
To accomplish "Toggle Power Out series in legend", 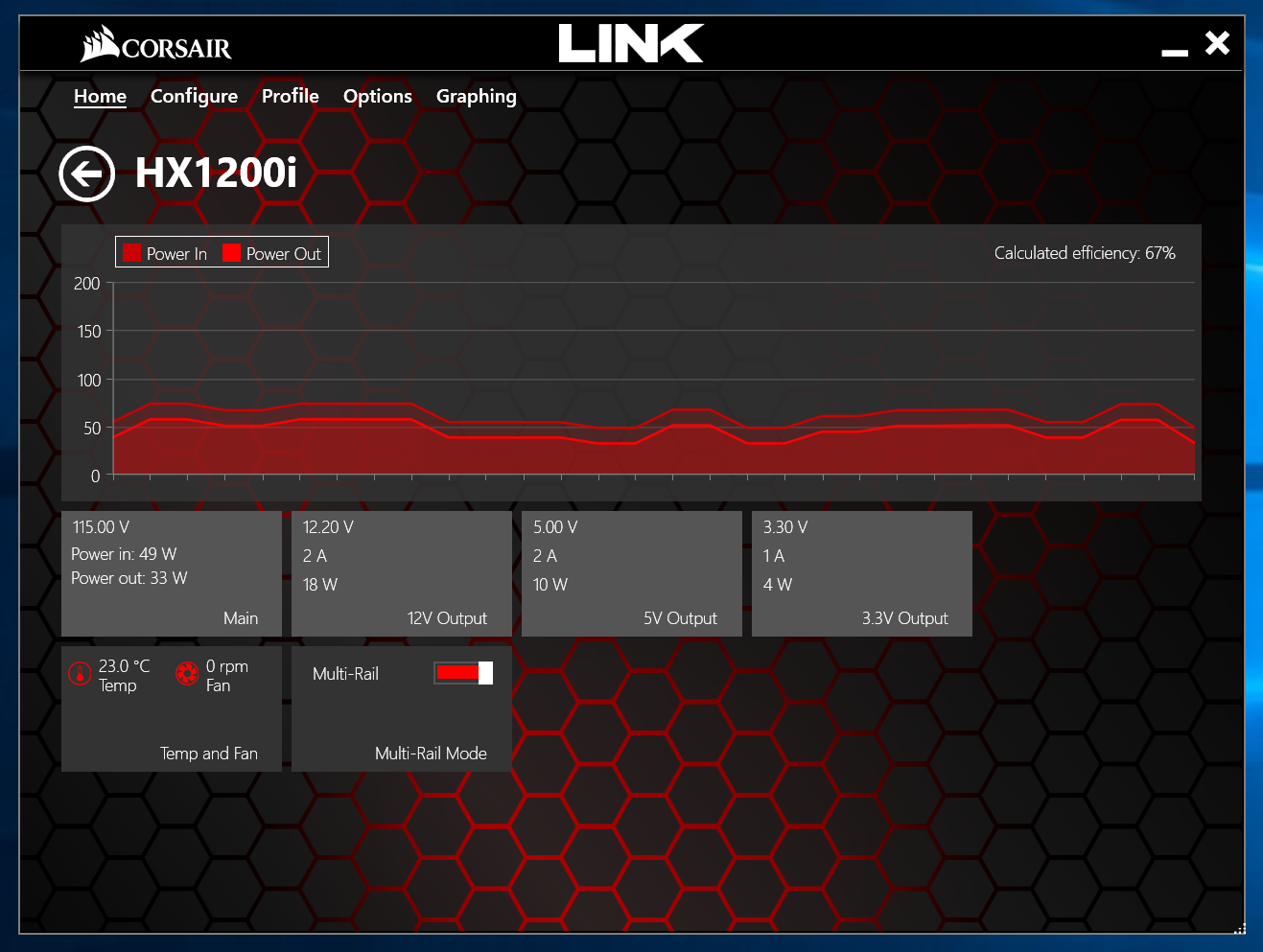I will pos(272,253).
